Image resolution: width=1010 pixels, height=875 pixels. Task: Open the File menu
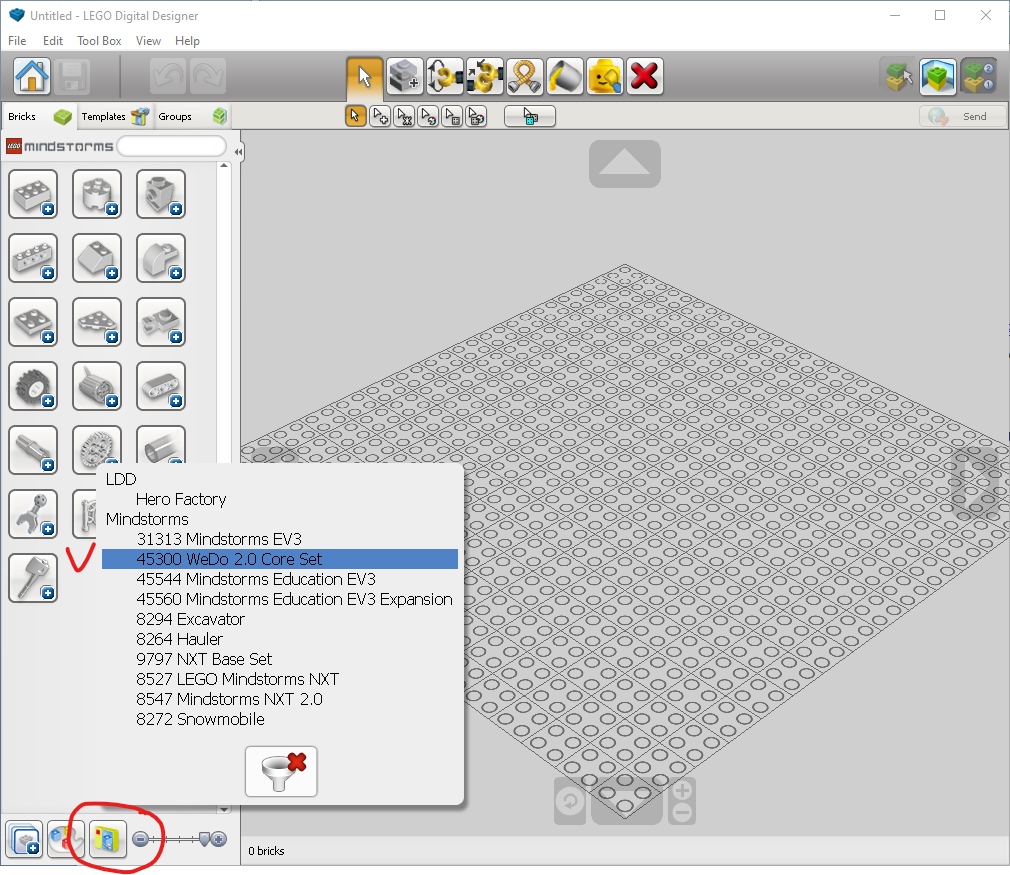[17, 41]
